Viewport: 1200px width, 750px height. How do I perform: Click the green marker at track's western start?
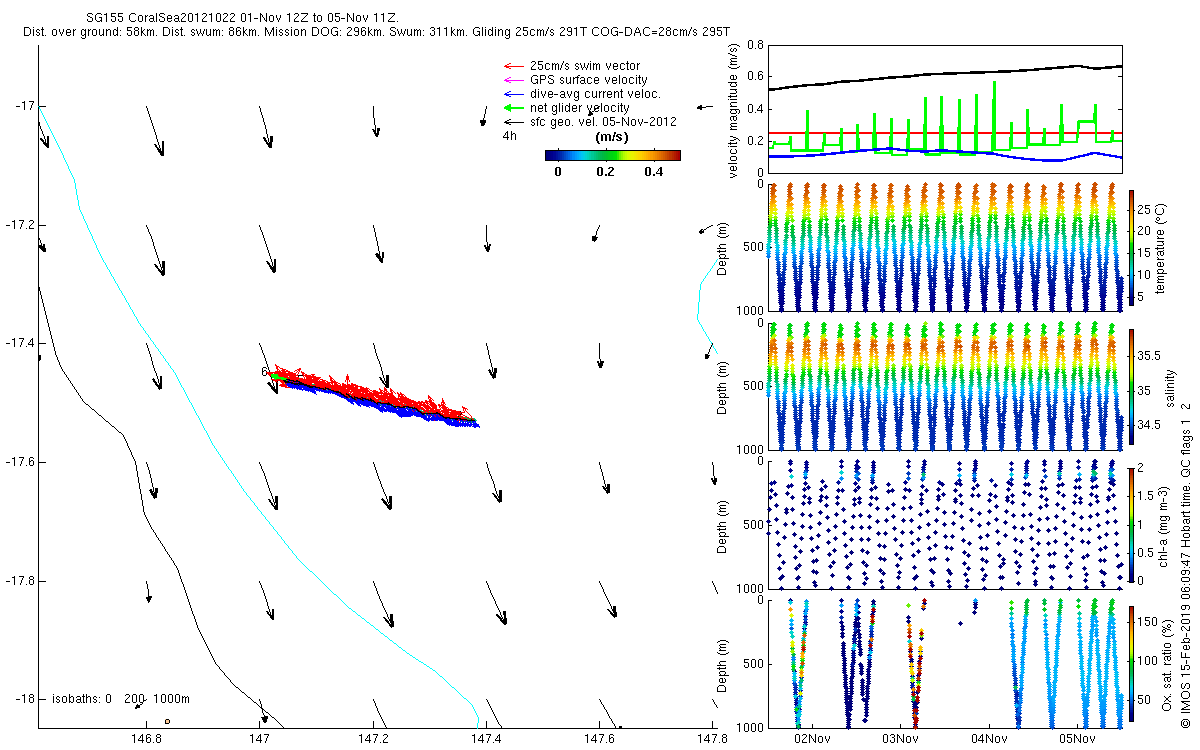(x=272, y=375)
